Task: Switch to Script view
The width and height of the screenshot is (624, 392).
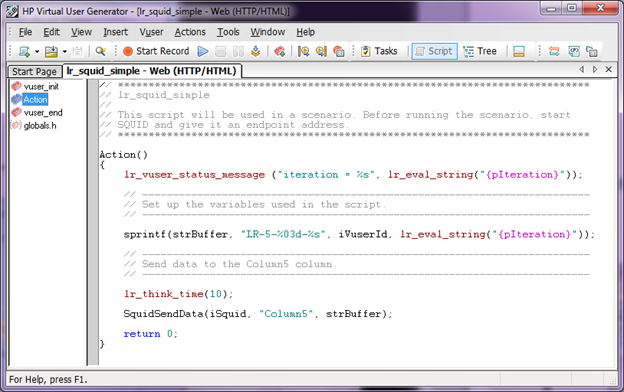Action: [434, 51]
